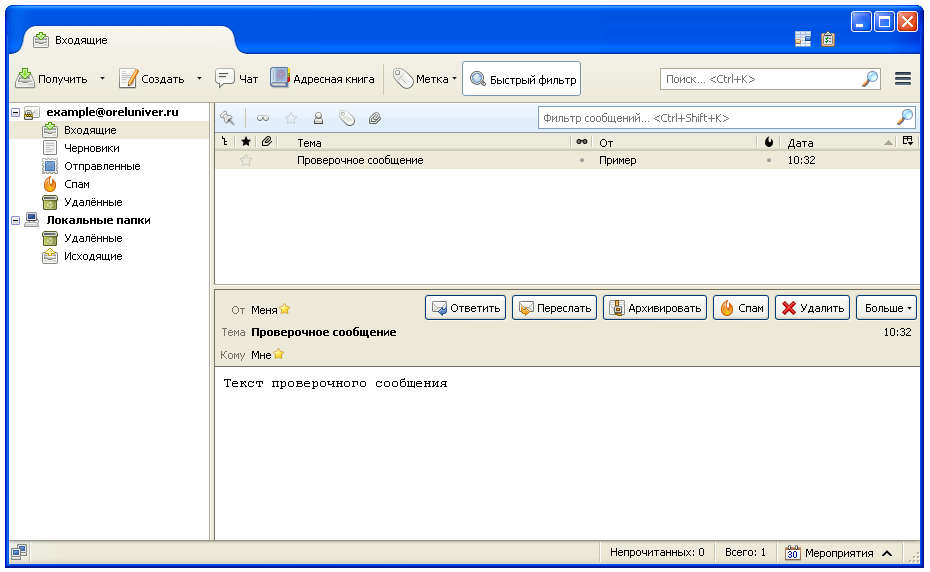Click the Archive (Архивировать) message button
This screenshot has height=572, width=930.
tap(655, 308)
